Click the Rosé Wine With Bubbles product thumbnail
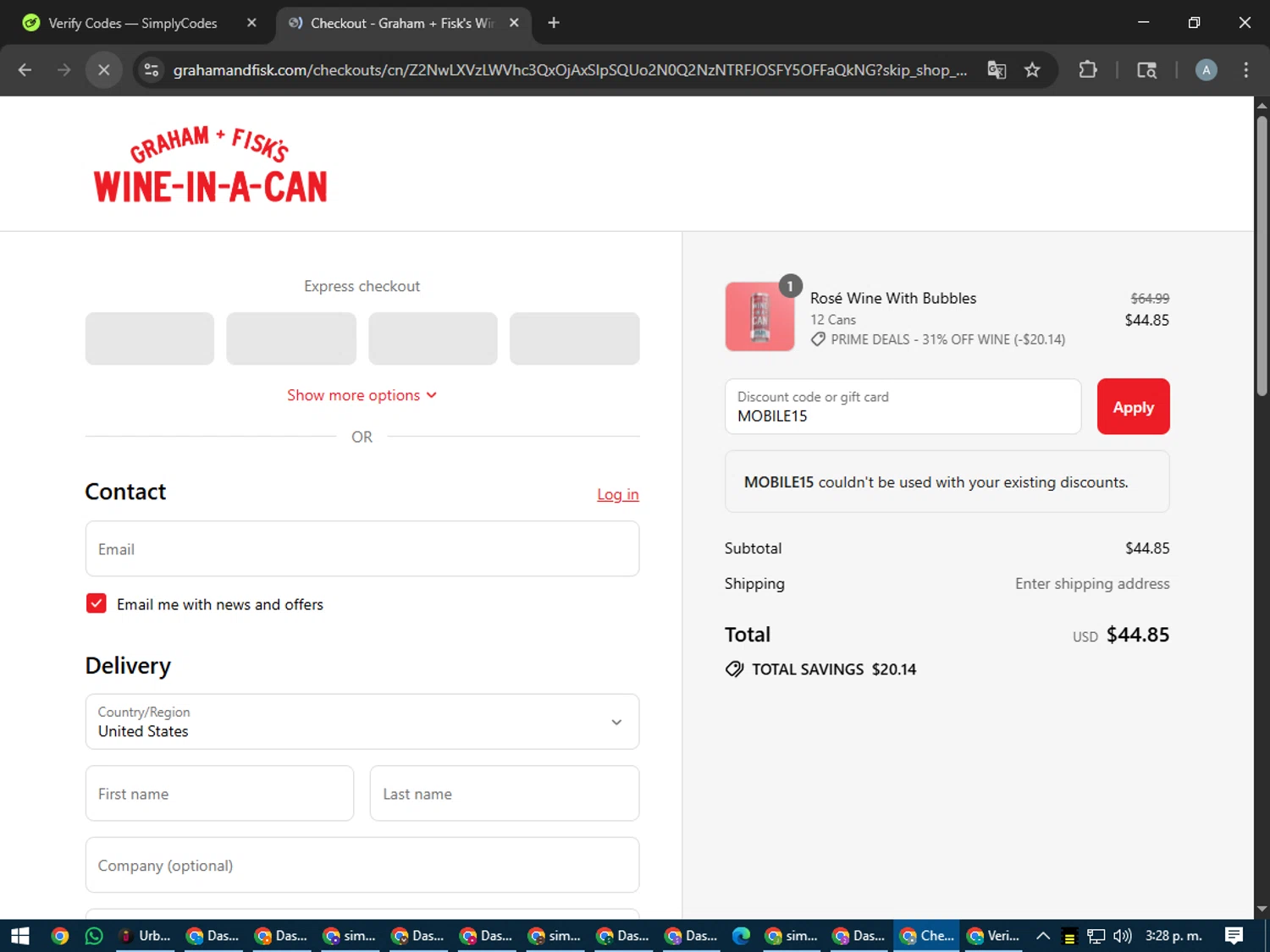The height and width of the screenshot is (952, 1270). coord(759,316)
